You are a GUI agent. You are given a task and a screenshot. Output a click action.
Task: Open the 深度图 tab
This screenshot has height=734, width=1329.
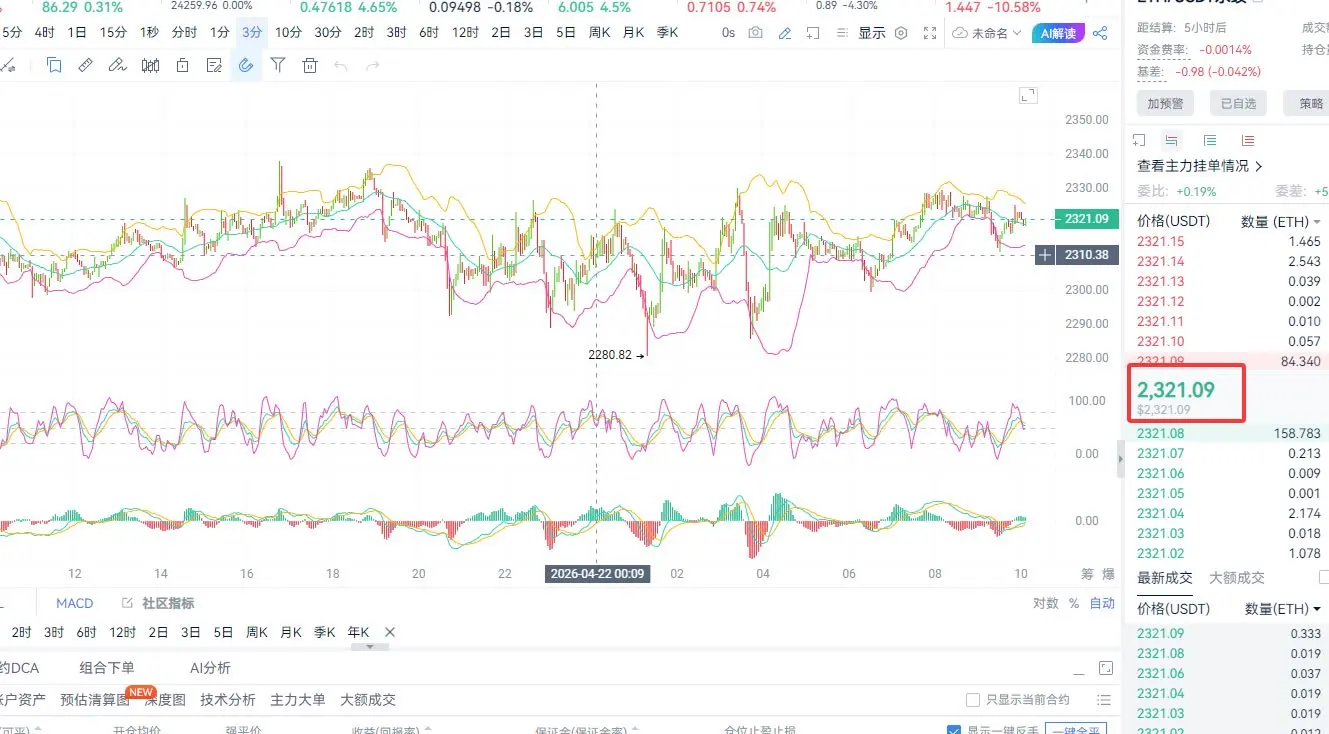[x=165, y=700]
